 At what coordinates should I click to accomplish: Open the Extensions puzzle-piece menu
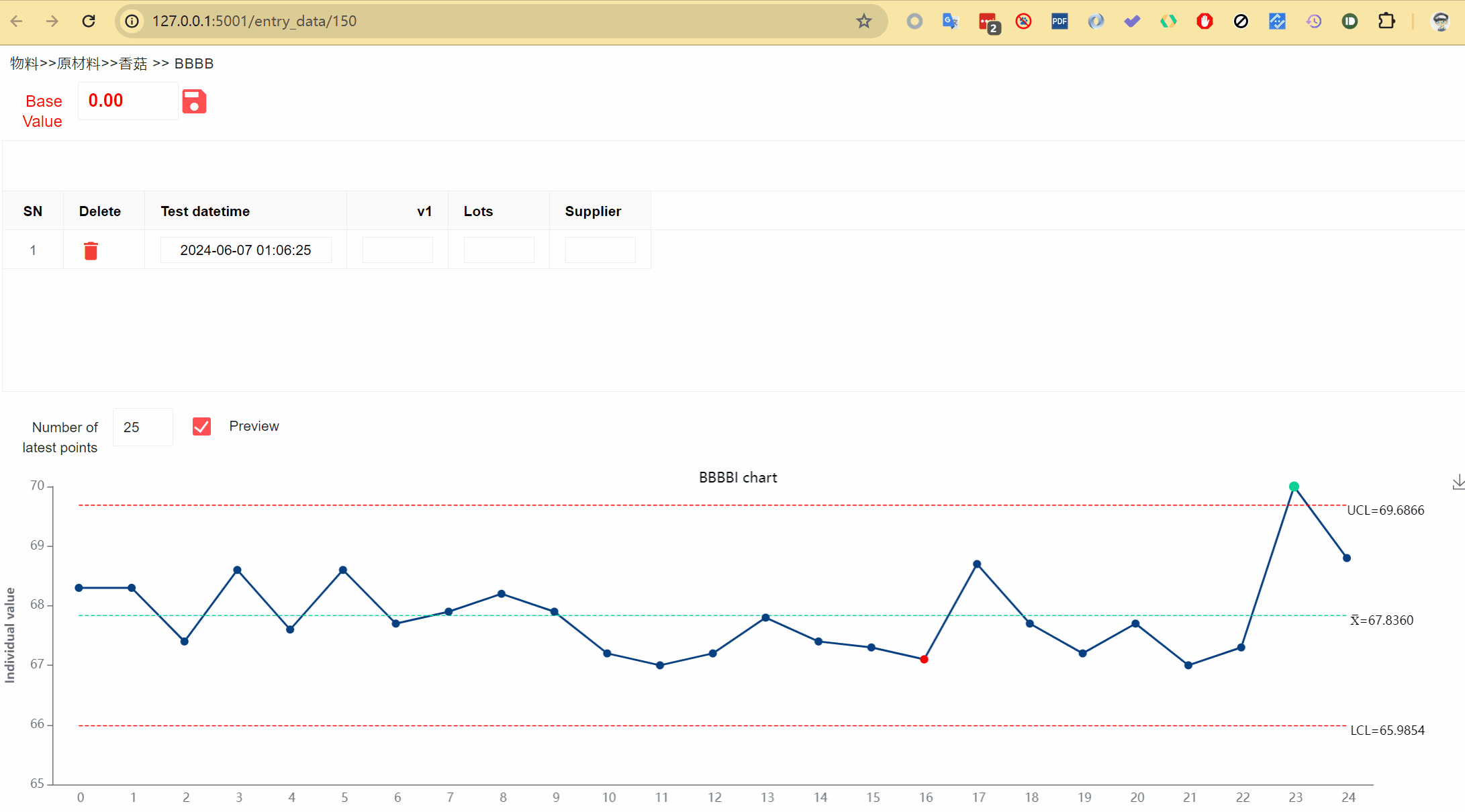(x=1386, y=21)
